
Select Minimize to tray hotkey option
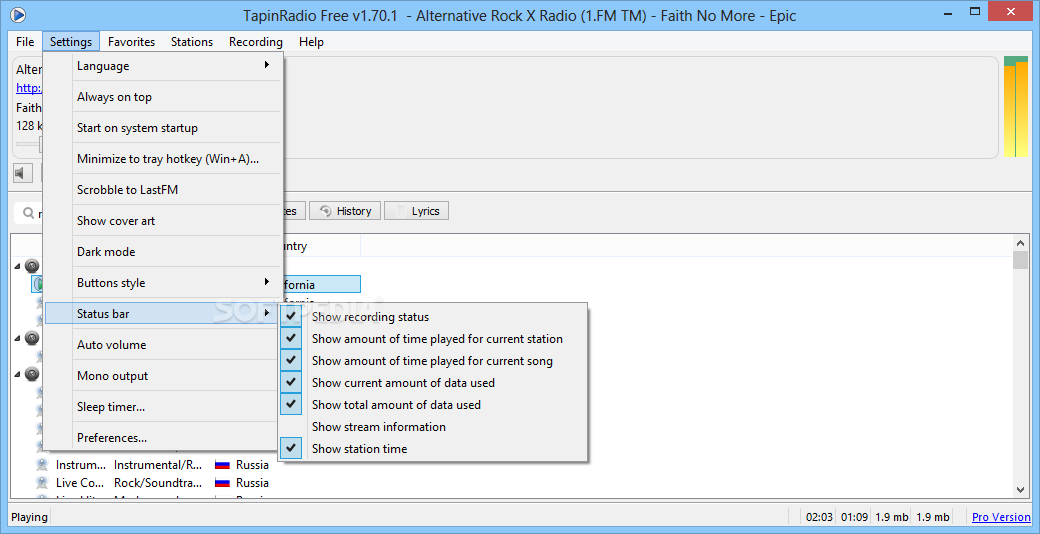(x=163, y=159)
